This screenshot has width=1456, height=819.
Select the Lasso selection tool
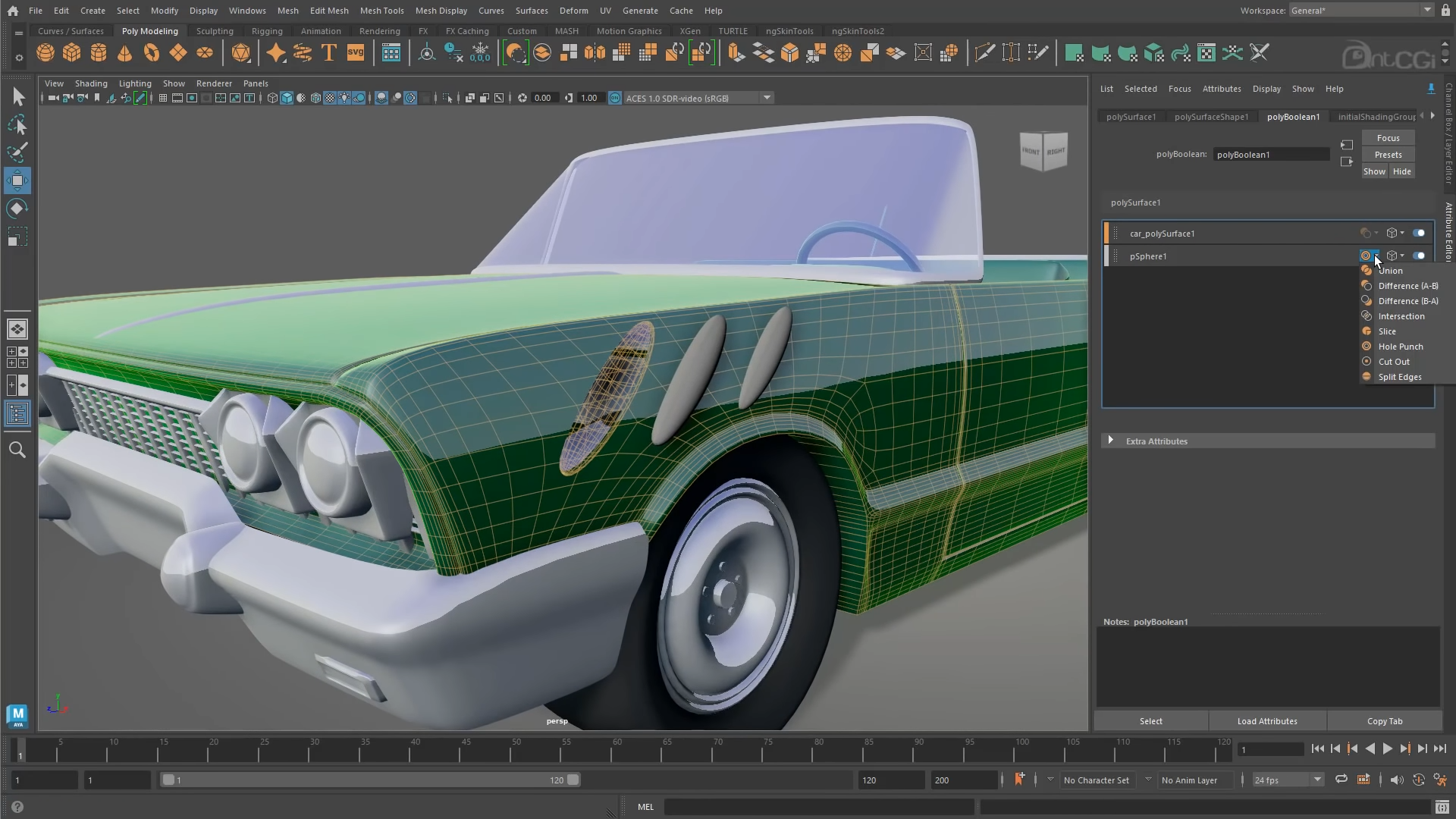click(17, 125)
